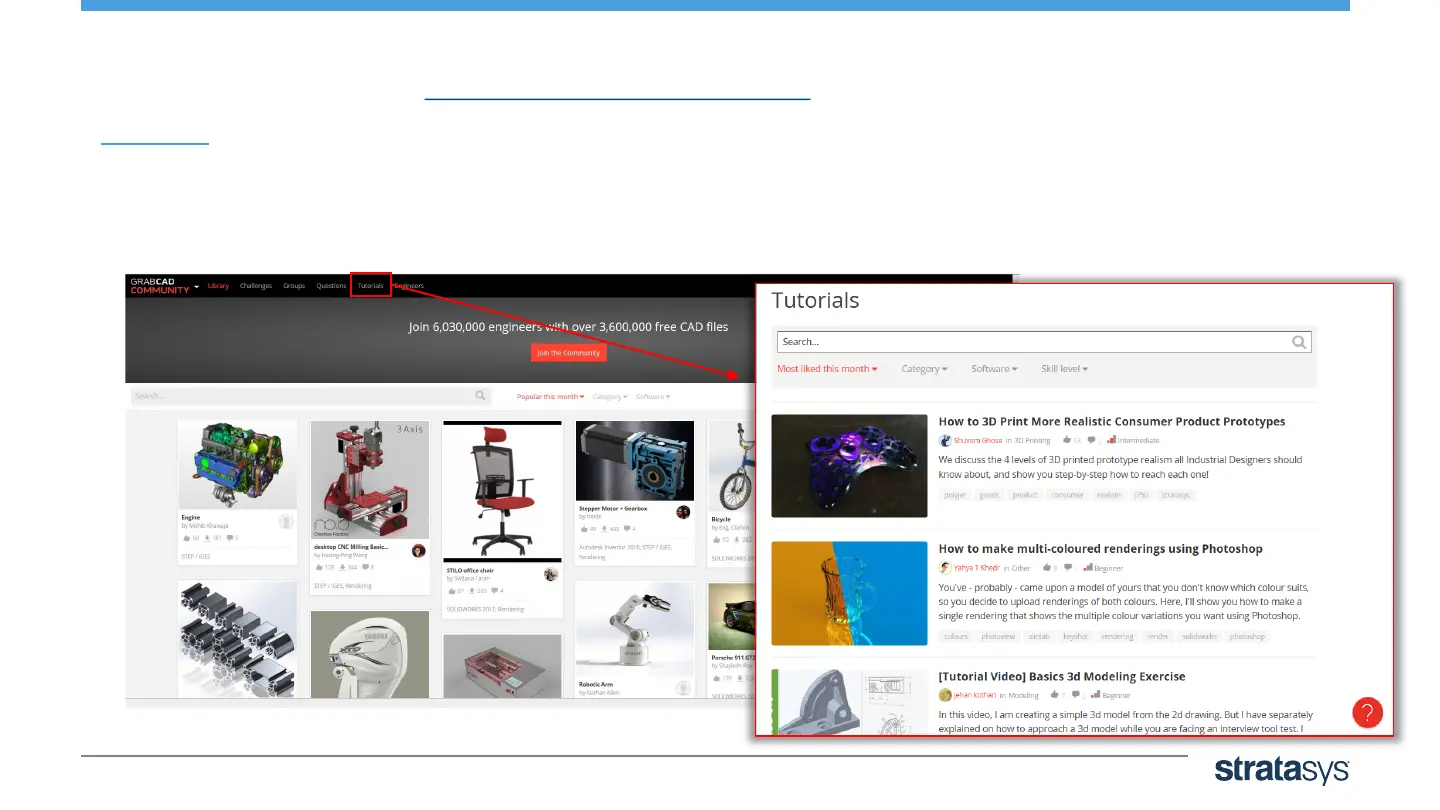The image size is (1440, 810).
Task: Click the author avatar on the Robotic Arm card
Action: click(x=683, y=688)
